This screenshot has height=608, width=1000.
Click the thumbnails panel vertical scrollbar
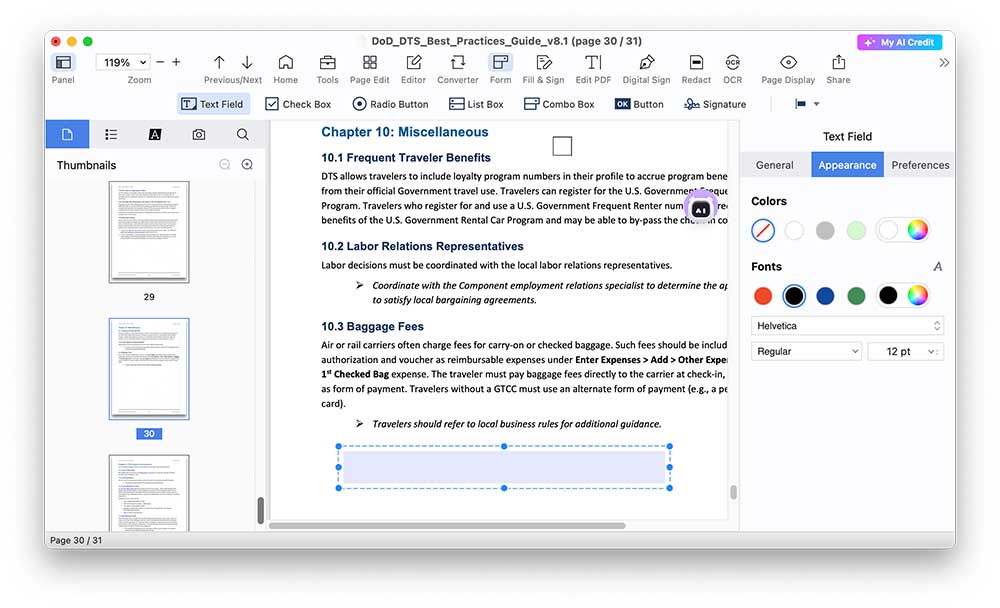click(260, 510)
